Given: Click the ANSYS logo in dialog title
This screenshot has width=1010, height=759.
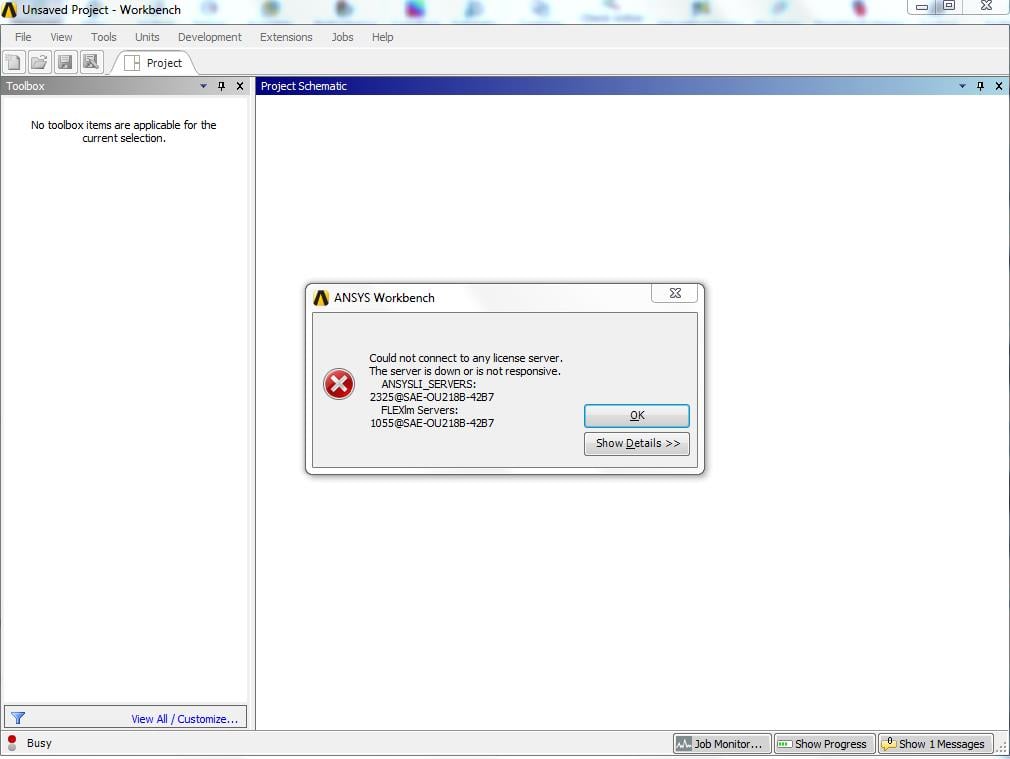Looking at the screenshot, I should (321, 298).
